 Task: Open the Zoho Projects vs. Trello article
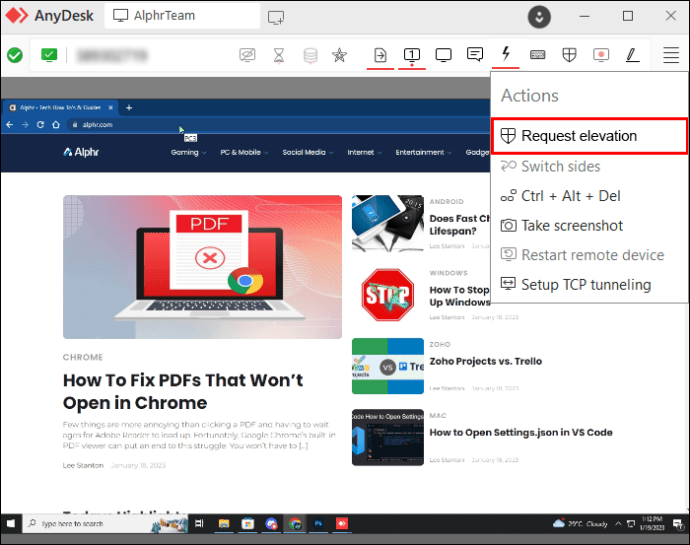[485, 361]
